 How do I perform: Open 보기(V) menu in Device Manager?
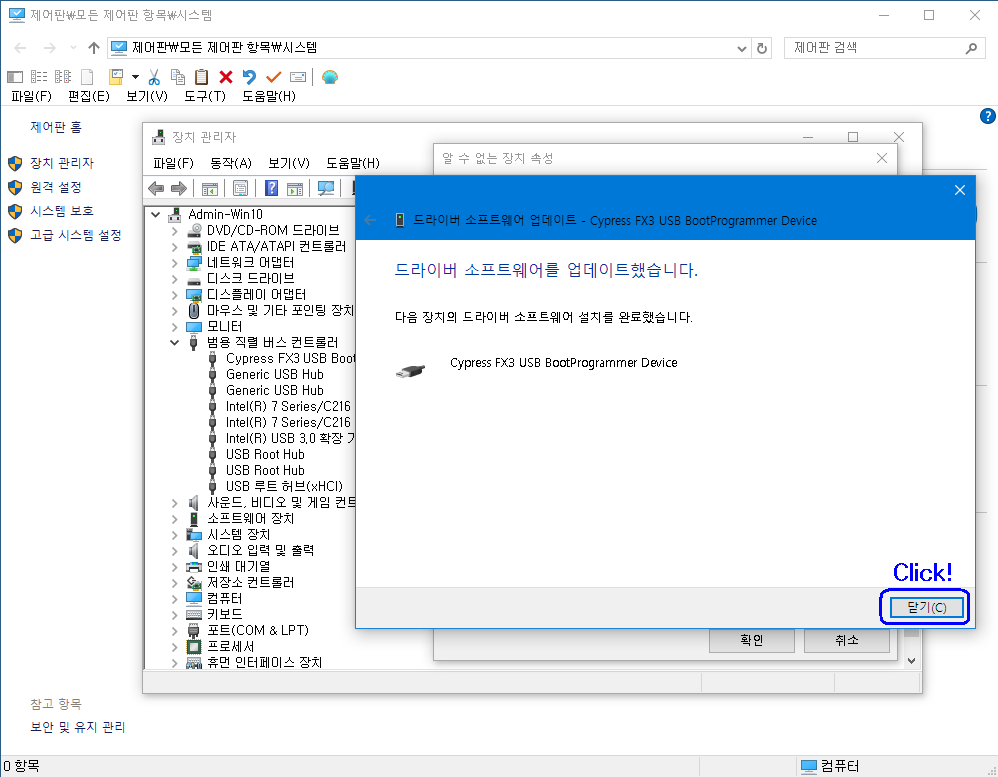(x=288, y=164)
